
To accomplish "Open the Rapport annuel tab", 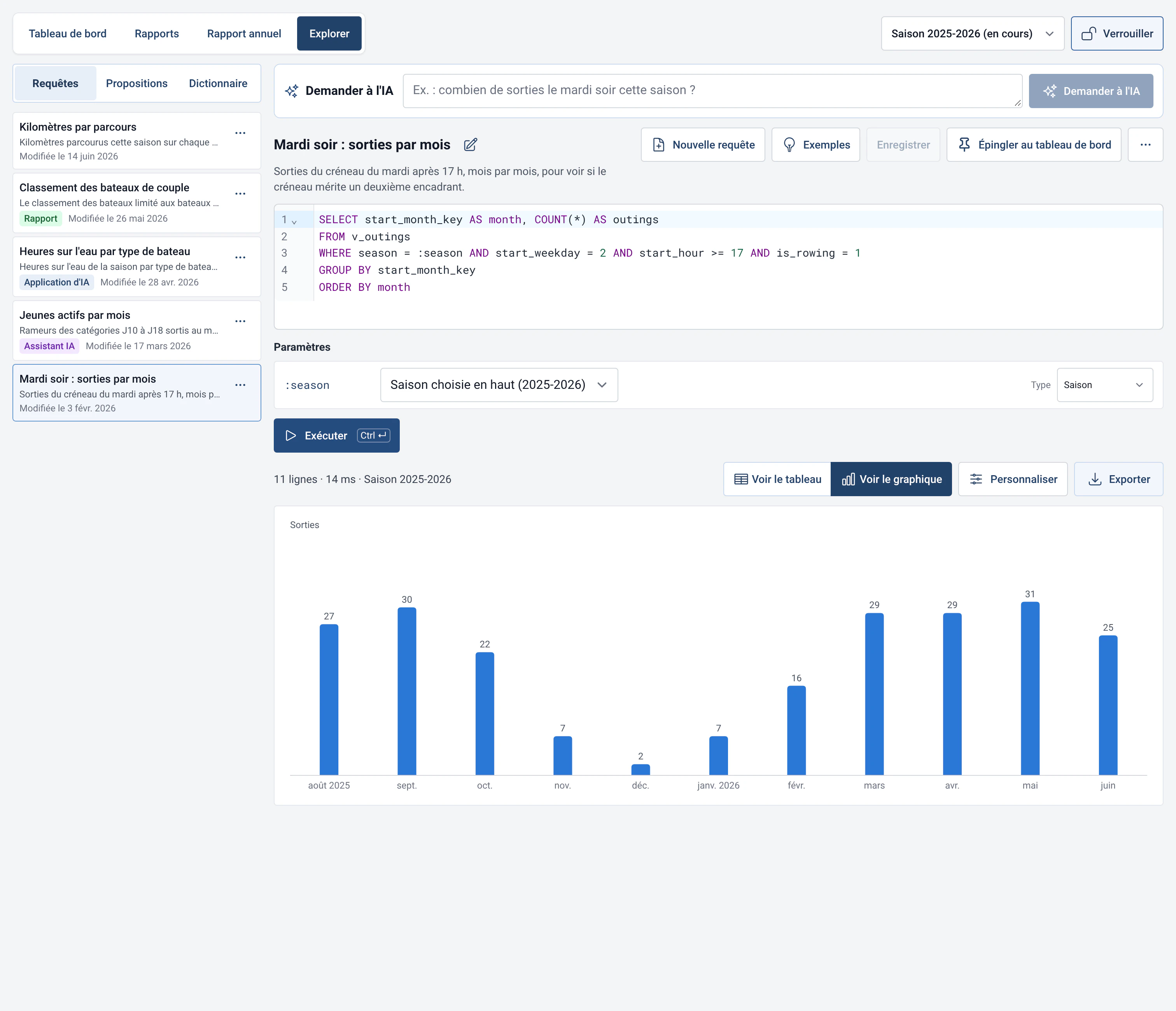I will coord(244,33).
